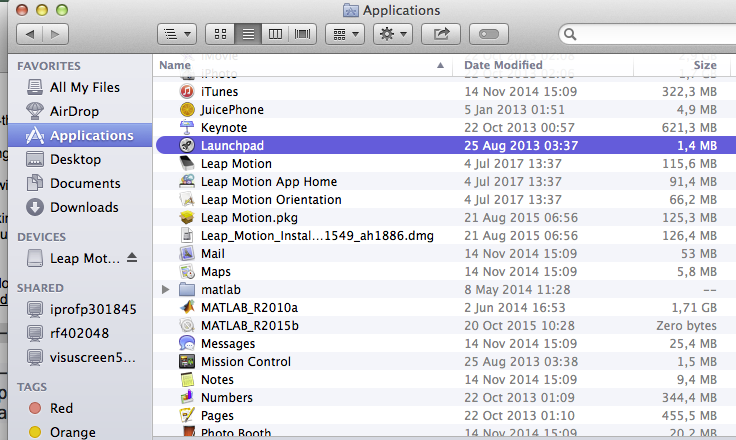Open the Action gear menu

393,34
